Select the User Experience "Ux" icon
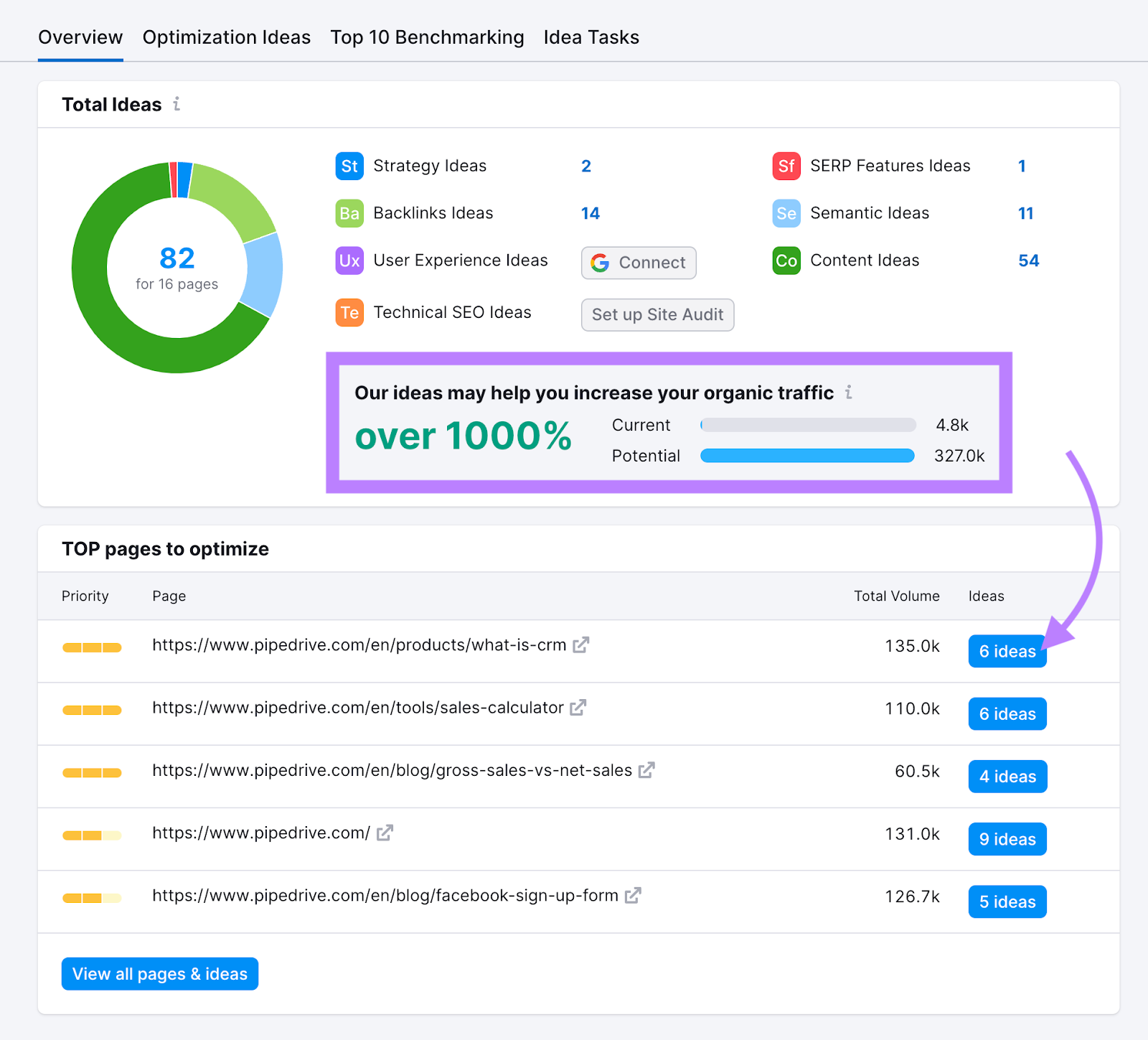1148x1040 pixels. coord(349,261)
